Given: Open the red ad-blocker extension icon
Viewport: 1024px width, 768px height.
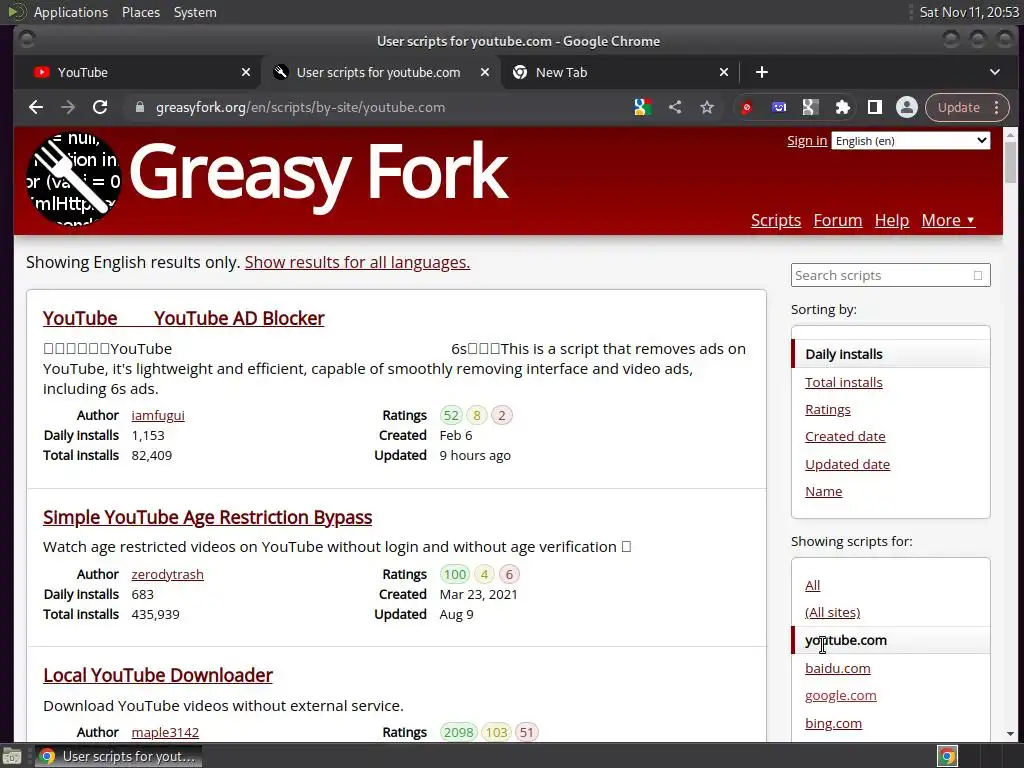Looking at the screenshot, I should pyautogui.click(x=746, y=107).
